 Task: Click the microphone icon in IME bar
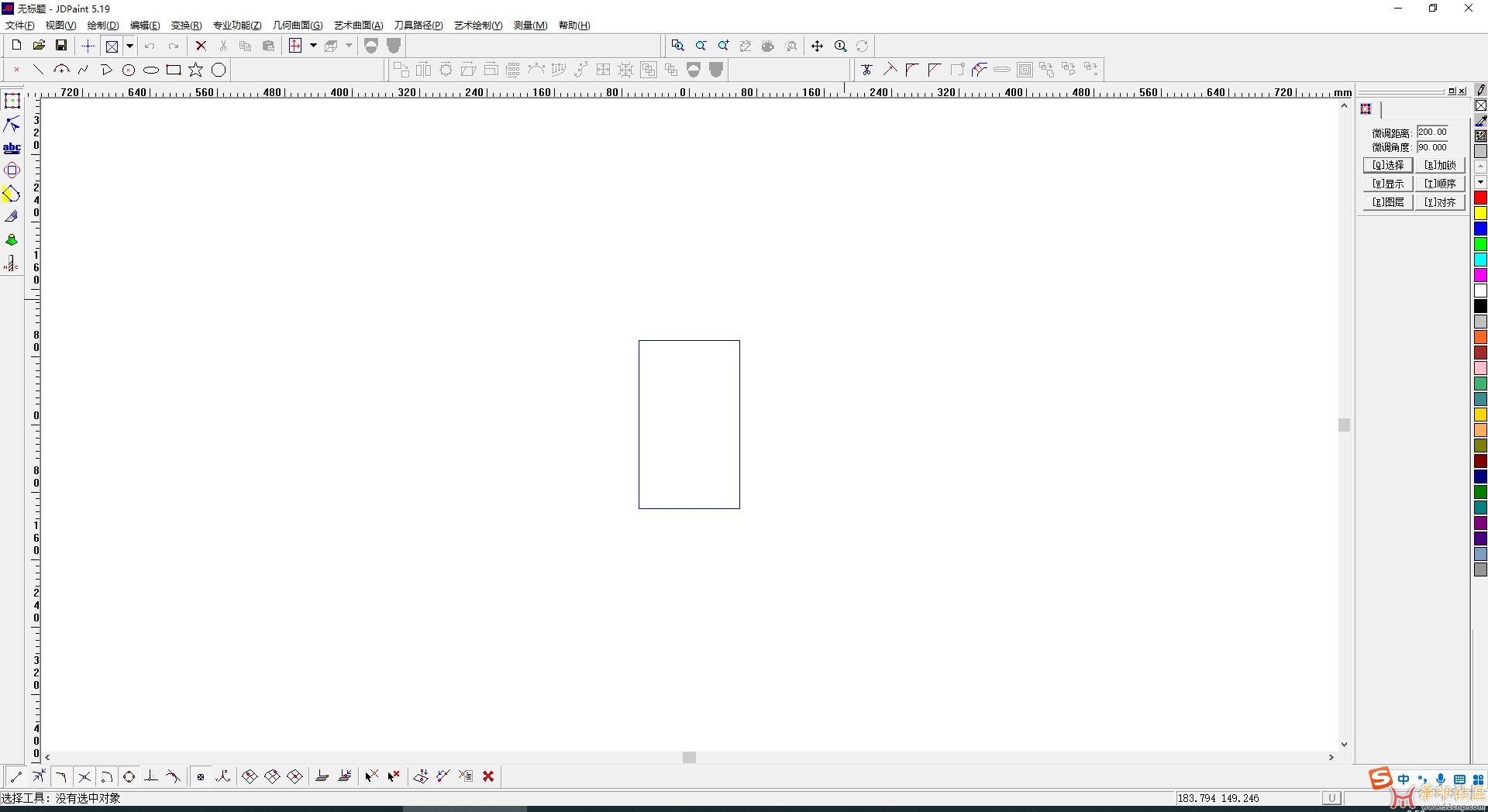(1440, 779)
